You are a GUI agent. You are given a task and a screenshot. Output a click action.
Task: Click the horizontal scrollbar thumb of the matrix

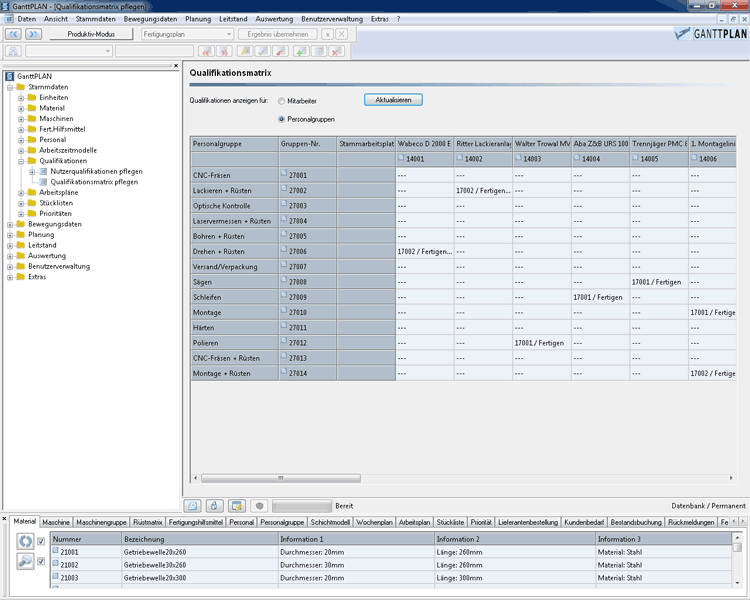point(281,478)
